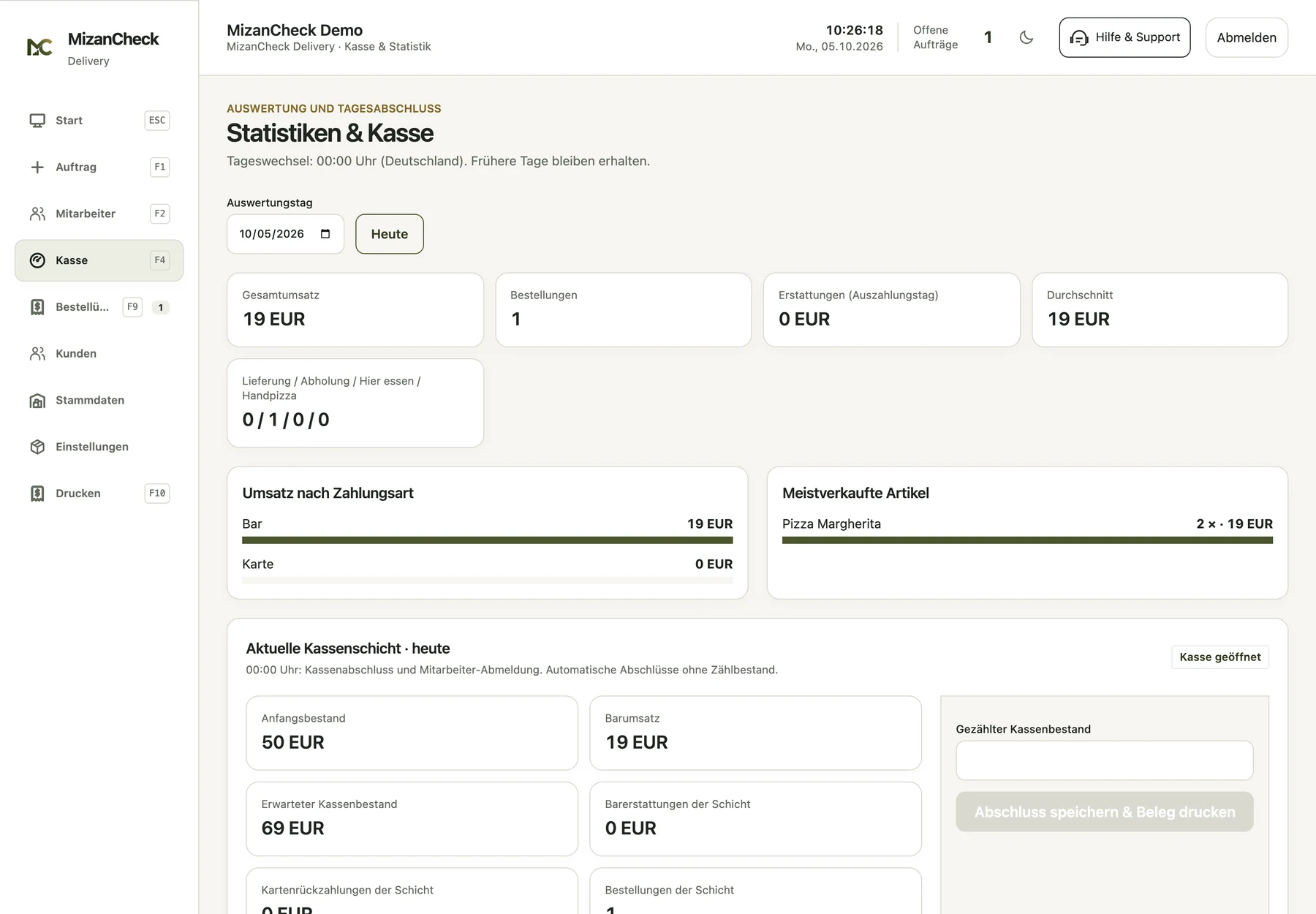Click the clock showing 10:26:18
This screenshot has height=914, width=1316.
point(854,30)
